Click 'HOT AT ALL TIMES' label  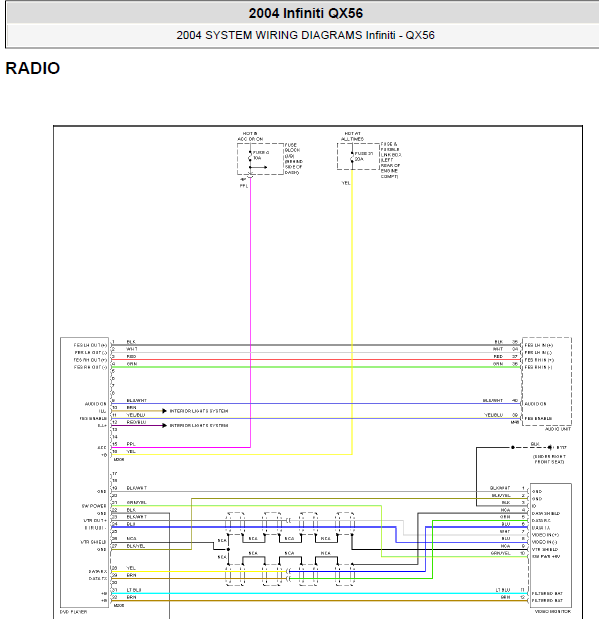pos(352,137)
